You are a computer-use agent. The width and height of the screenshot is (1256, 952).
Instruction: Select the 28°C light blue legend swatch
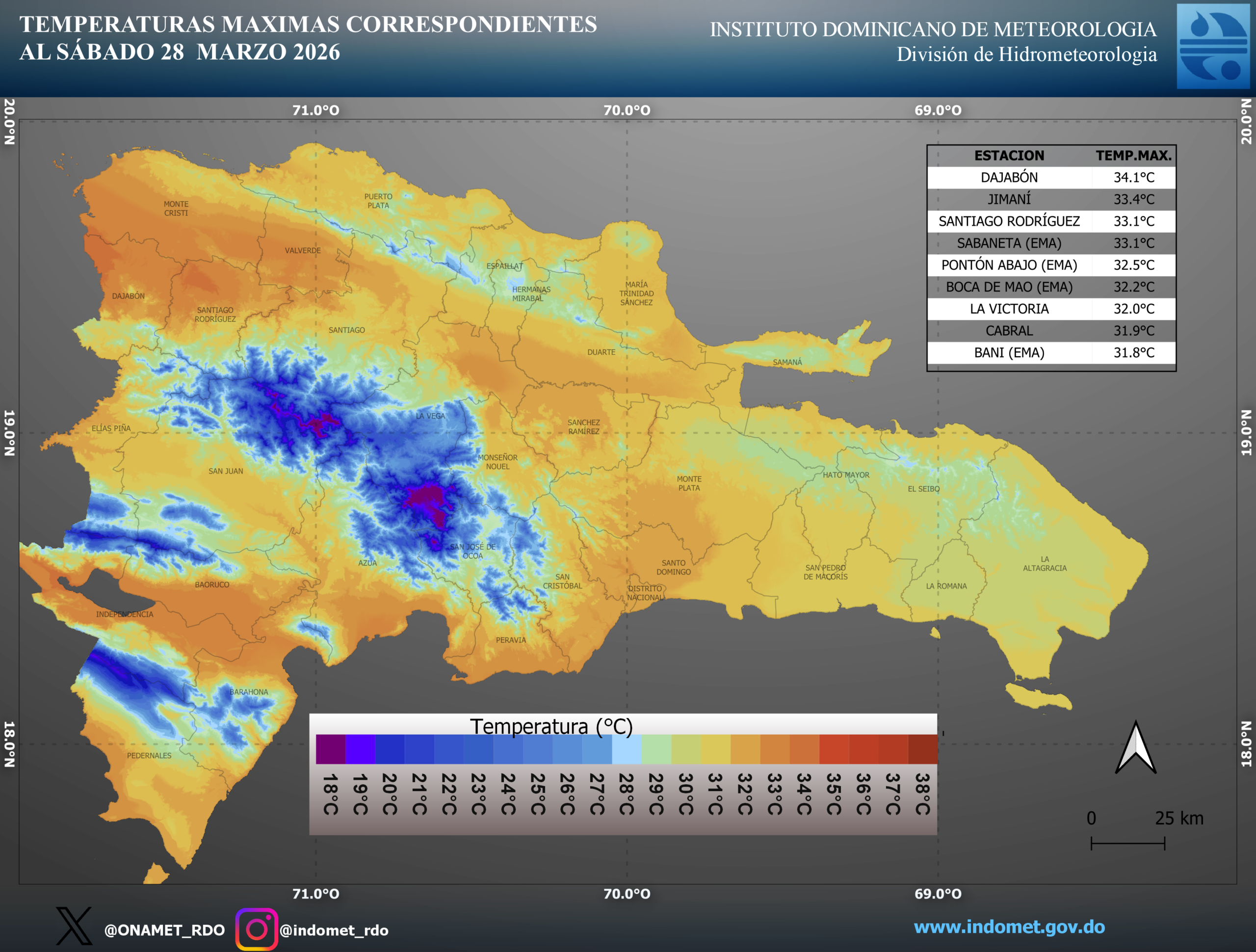pyautogui.click(x=627, y=749)
